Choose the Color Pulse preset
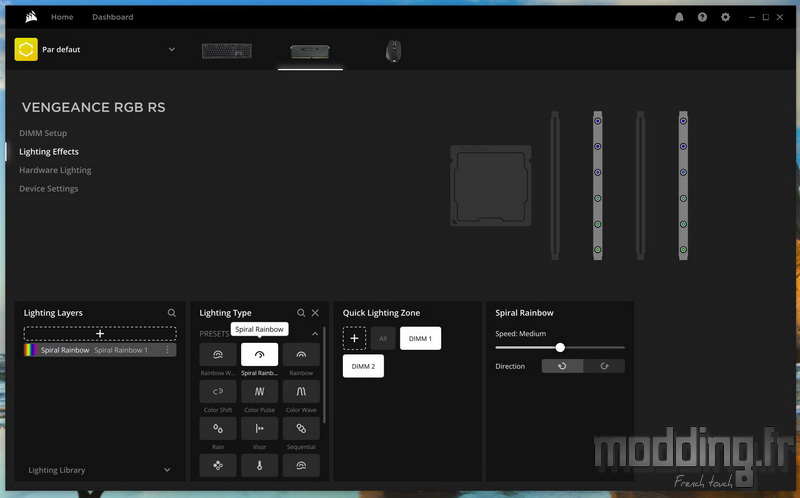Image resolution: width=800 pixels, height=498 pixels. click(260, 391)
